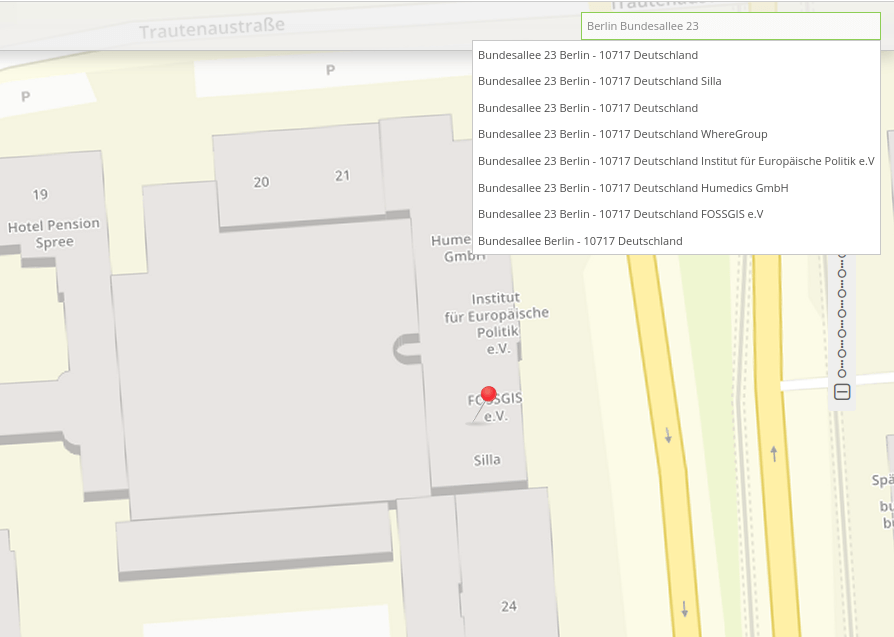Pick the FOSSGIS e.V suggestion entry
This screenshot has width=894, height=637.
(620, 214)
